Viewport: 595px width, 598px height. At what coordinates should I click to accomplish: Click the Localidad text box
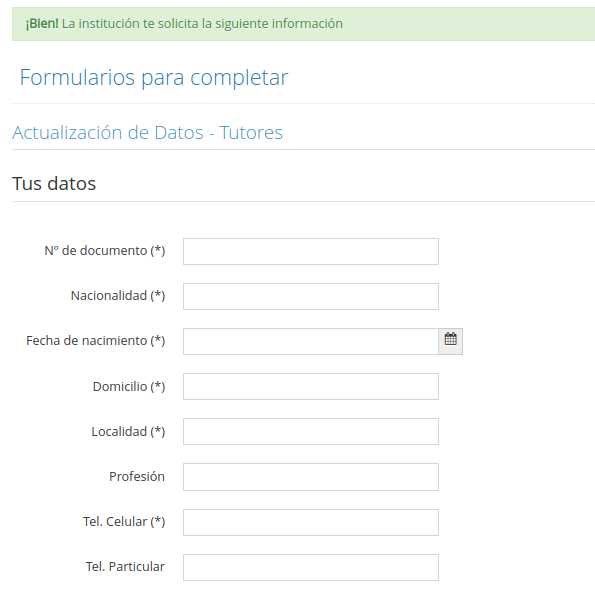click(x=311, y=431)
